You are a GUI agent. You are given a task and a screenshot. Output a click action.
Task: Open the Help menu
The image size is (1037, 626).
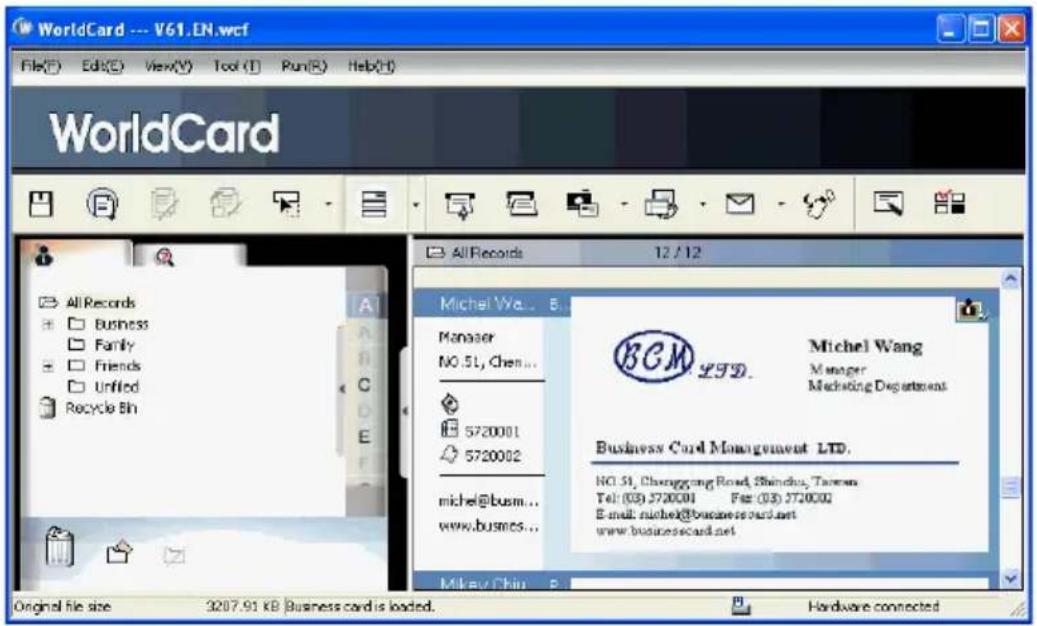coord(371,66)
